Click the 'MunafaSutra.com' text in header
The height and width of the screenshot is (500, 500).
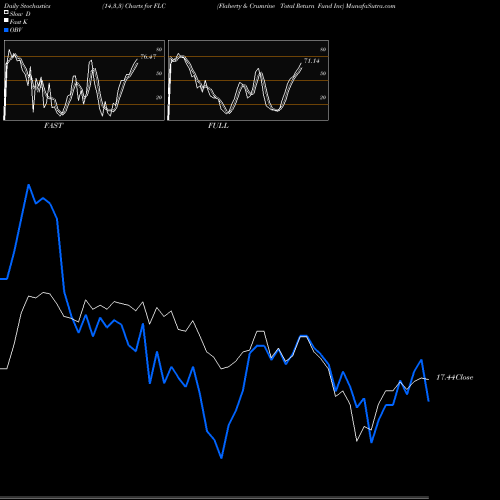371,6
